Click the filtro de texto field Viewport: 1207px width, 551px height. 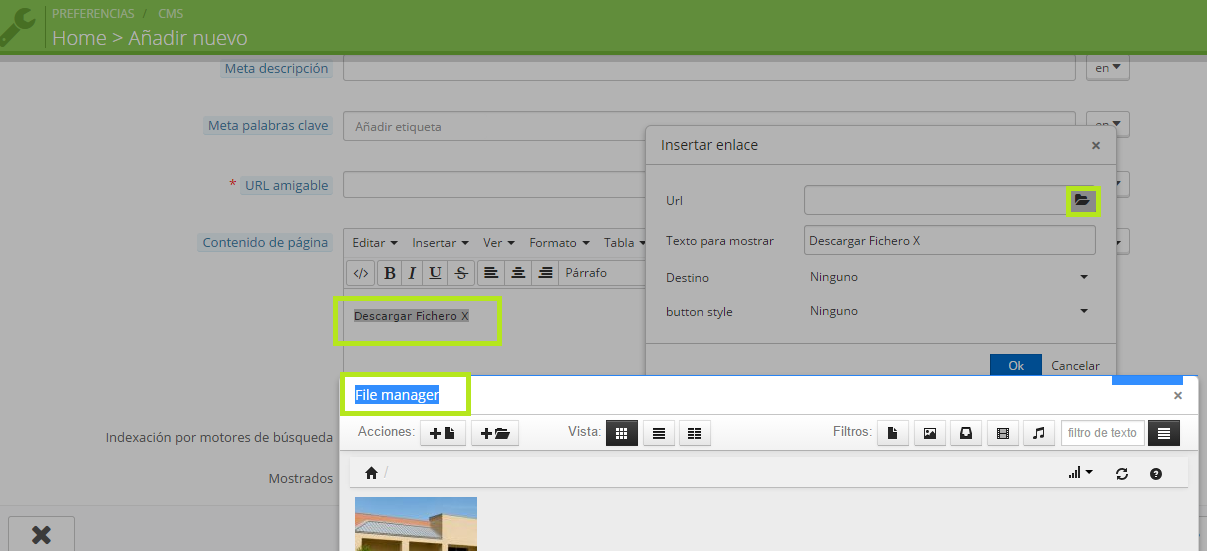pos(1102,433)
